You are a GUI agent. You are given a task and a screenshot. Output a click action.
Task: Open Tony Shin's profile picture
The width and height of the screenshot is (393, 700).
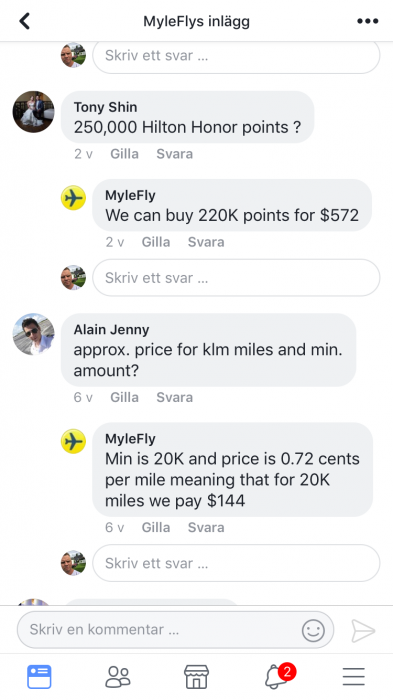[x=33, y=112]
